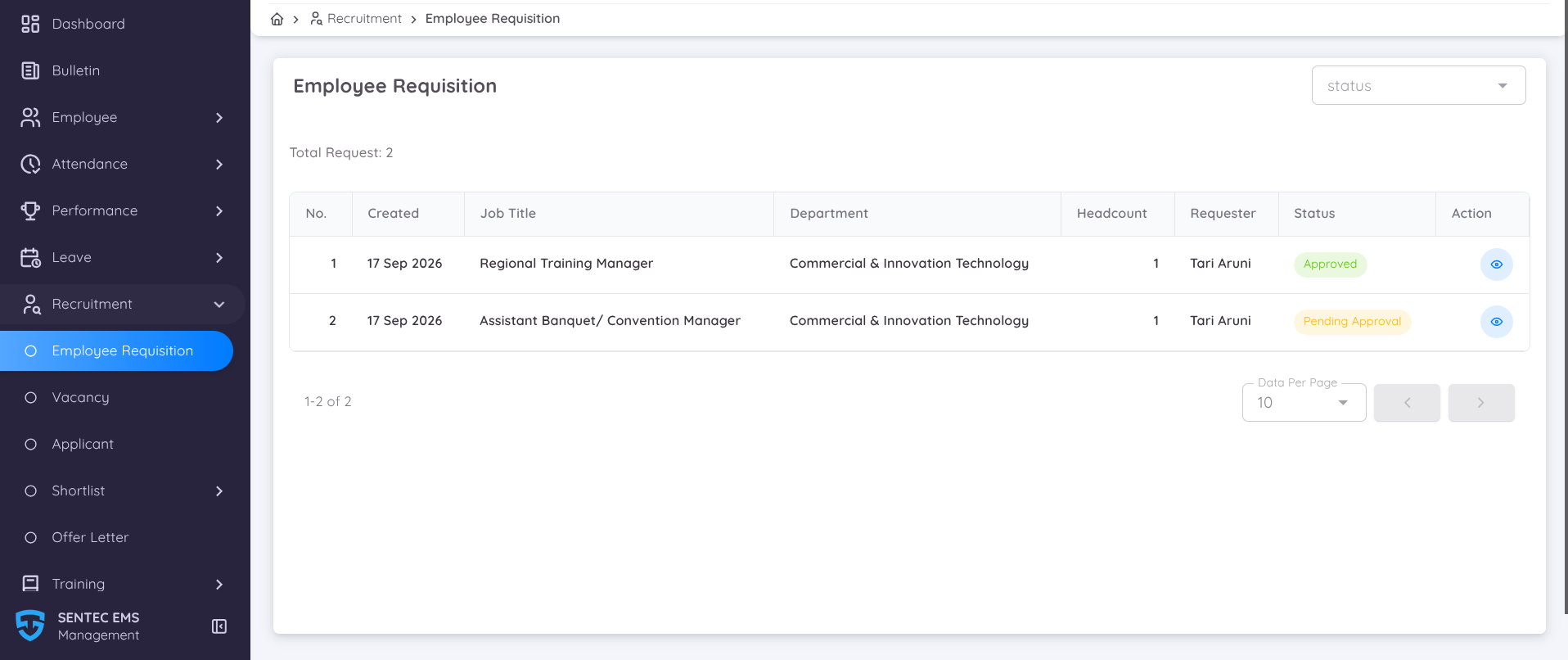
Task: Click the Employee Requisition breadcrumb text
Action: (493, 19)
